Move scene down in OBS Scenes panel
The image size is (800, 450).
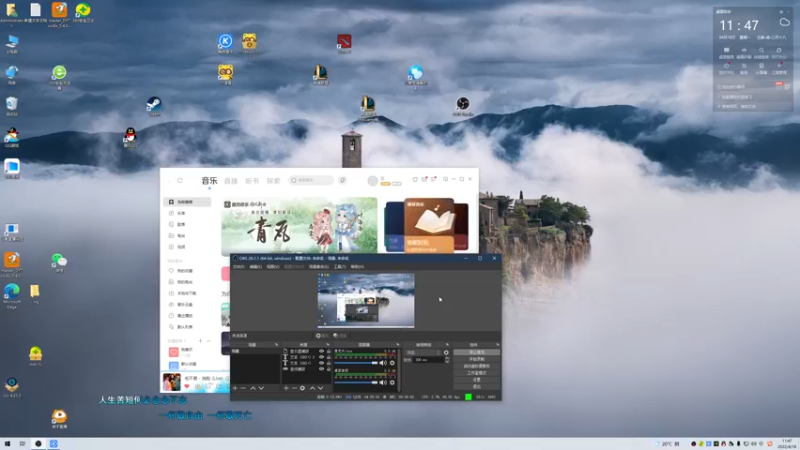(261, 388)
